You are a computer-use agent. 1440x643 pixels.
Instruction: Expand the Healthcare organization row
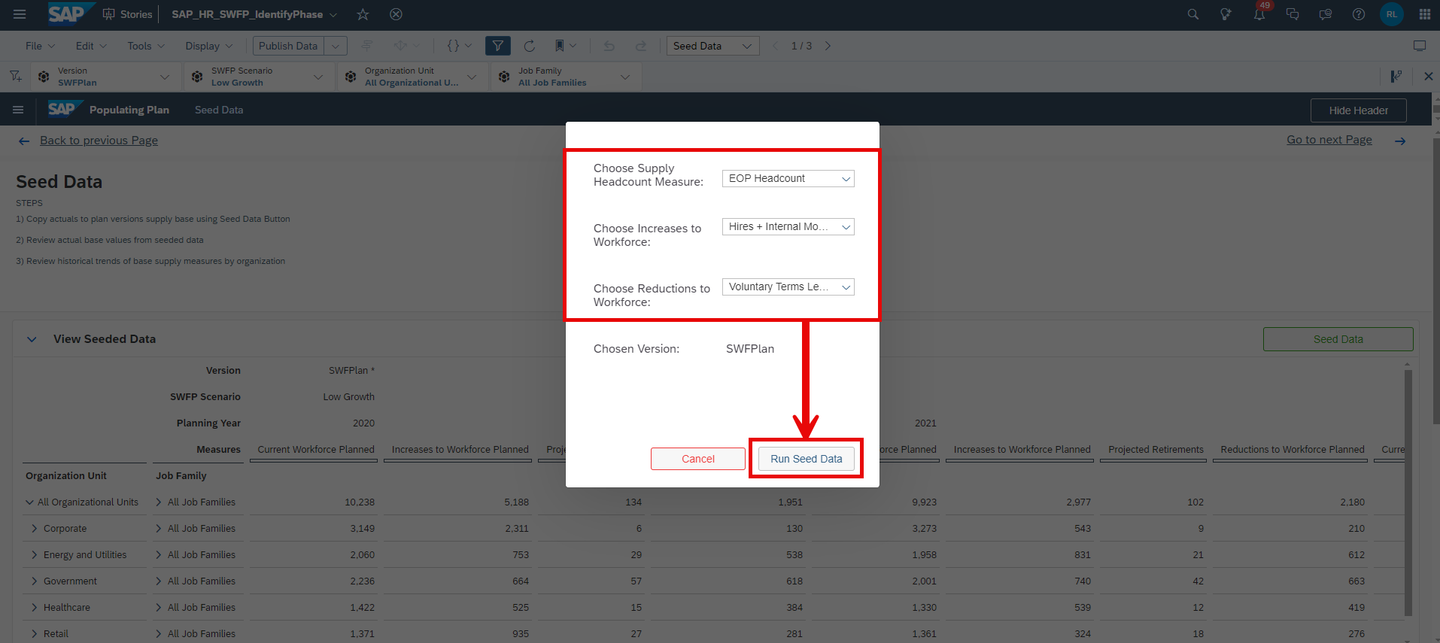[35, 607]
